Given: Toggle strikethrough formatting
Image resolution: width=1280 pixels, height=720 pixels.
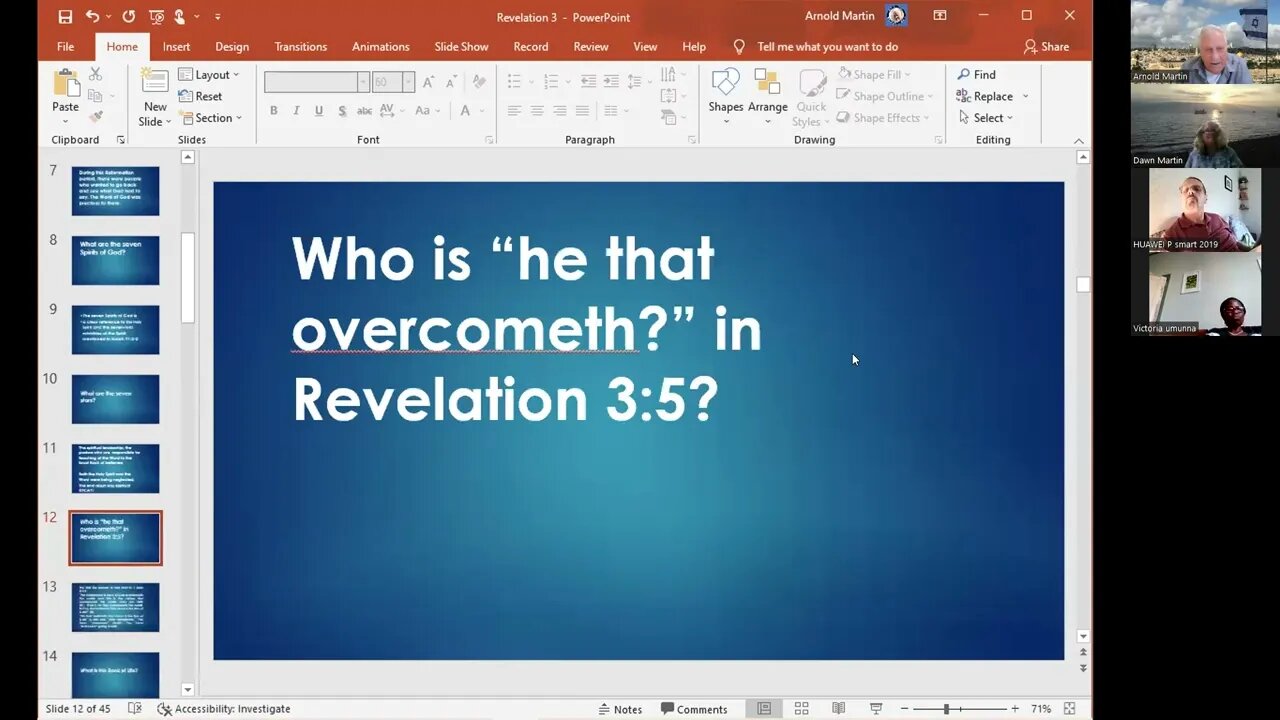Looking at the screenshot, I should point(364,111).
